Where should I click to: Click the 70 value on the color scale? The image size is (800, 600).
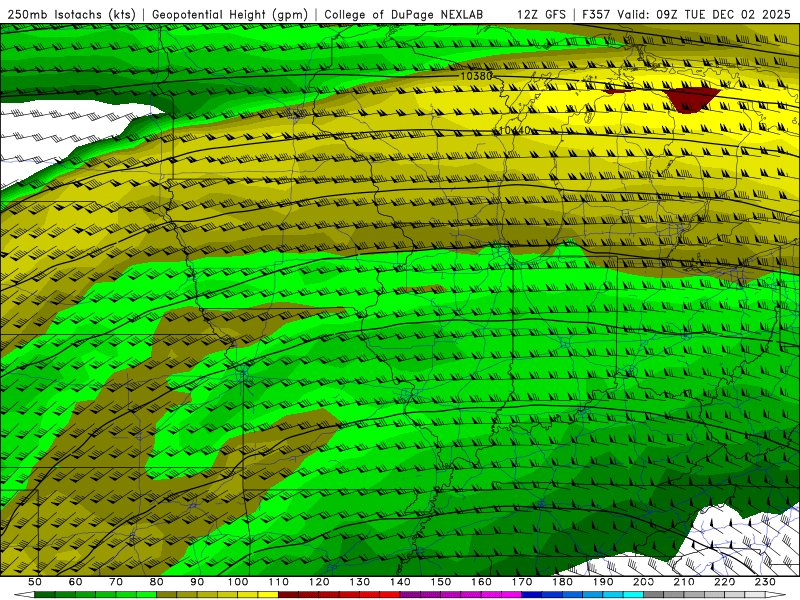(x=116, y=582)
